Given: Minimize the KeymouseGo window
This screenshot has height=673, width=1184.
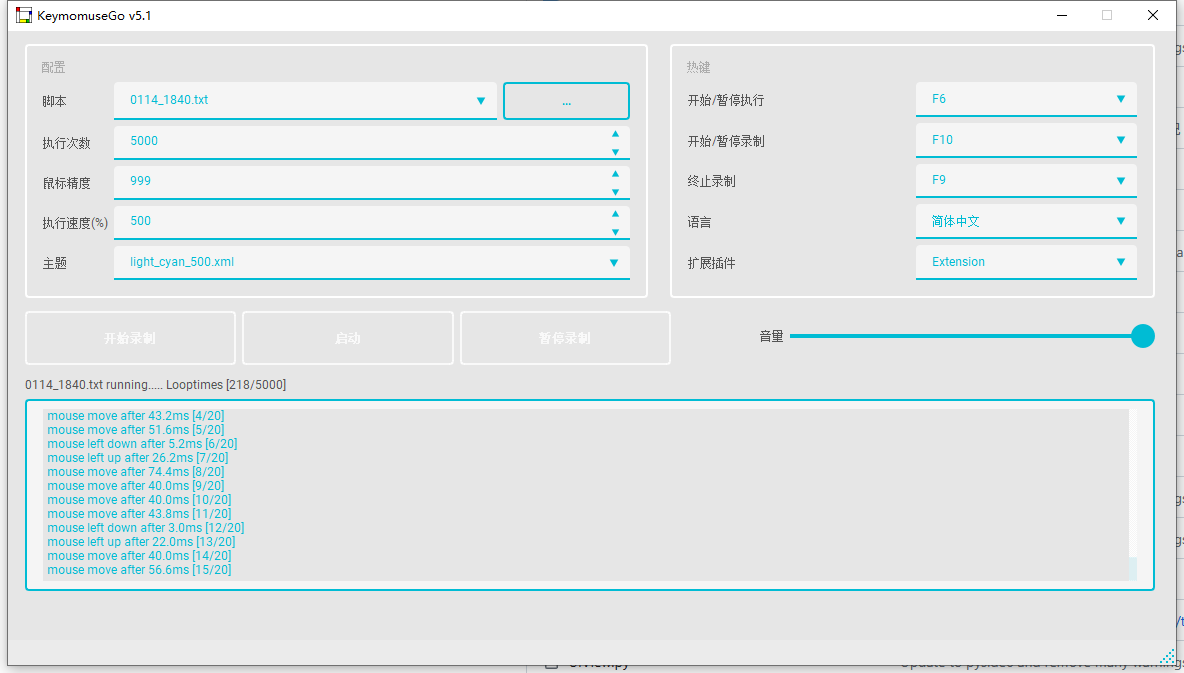Looking at the screenshot, I should 1062,15.
